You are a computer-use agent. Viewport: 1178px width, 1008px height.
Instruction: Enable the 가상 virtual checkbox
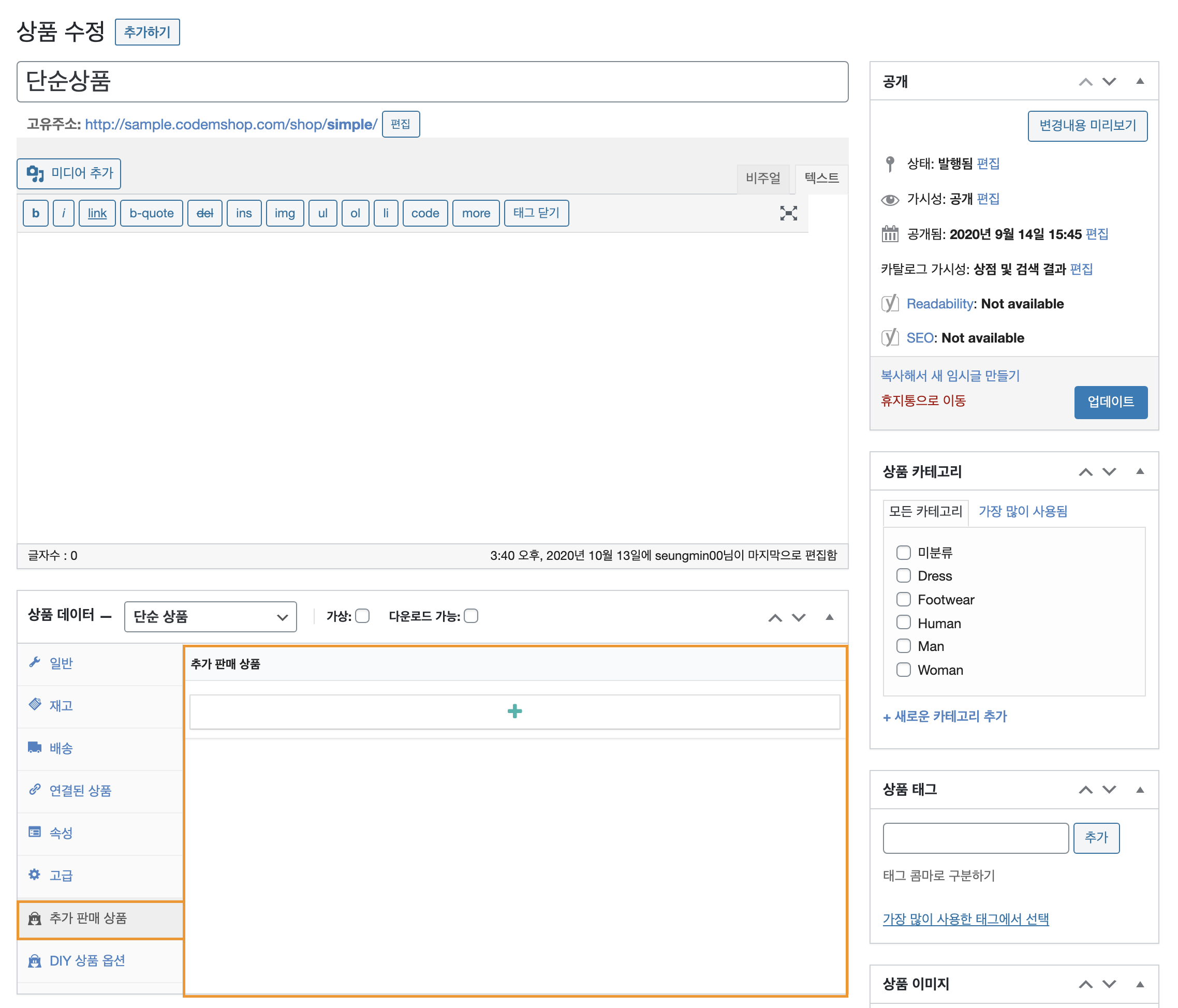pos(363,616)
